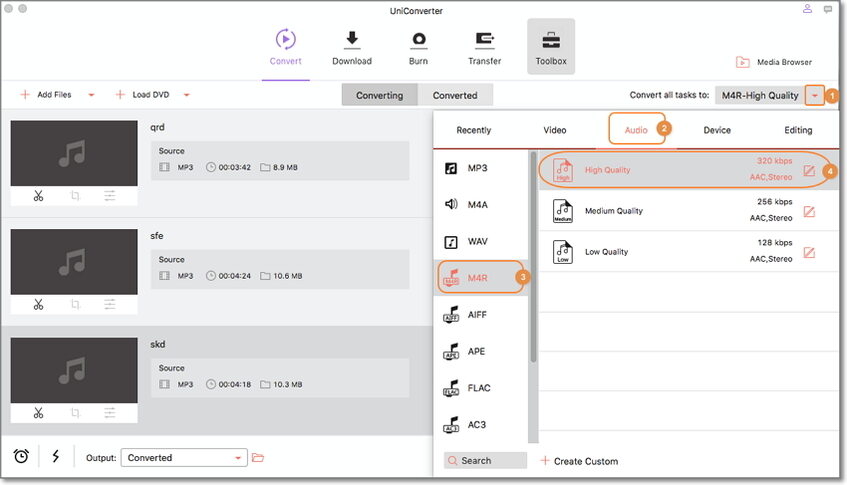Edit the High Quality preset settings
This screenshot has height=485, width=847.
click(809, 171)
